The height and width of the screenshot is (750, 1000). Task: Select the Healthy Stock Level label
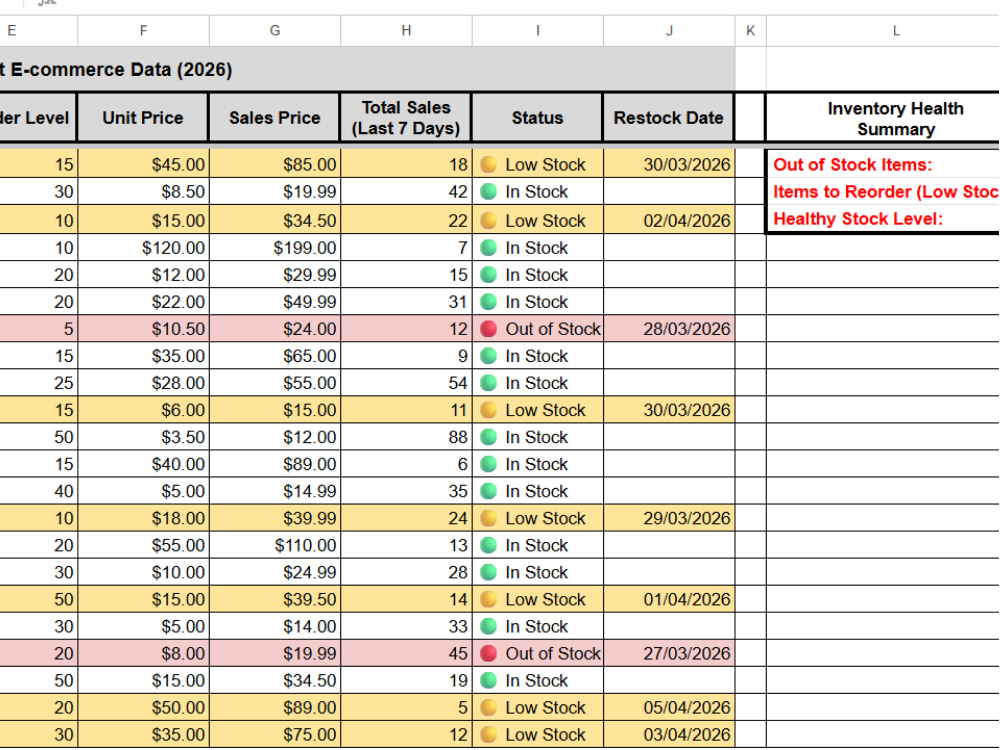click(x=883, y=219)
